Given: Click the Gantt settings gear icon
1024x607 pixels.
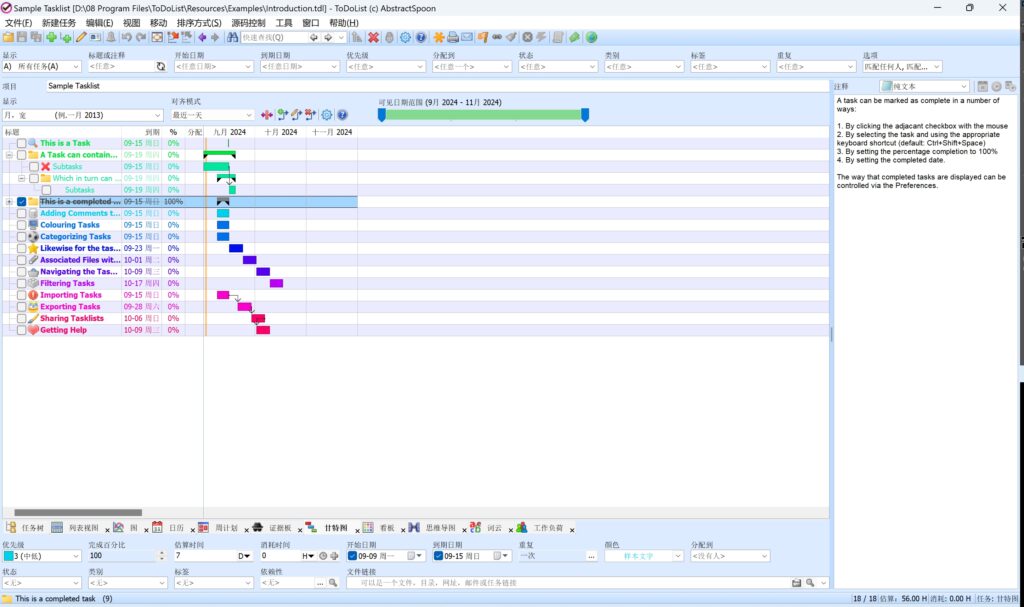Looking at the screenshot, I should [327, 115].
